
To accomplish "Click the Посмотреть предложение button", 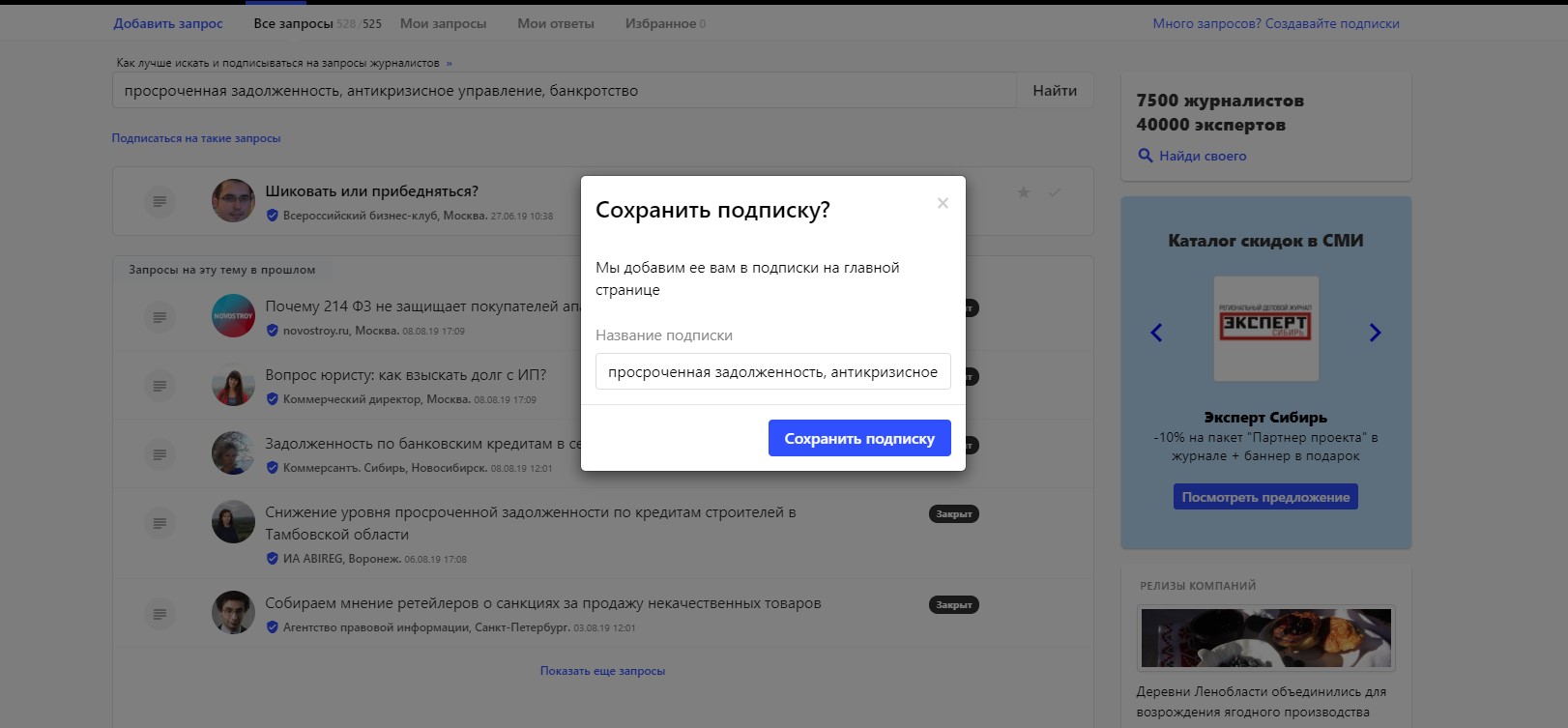I will click(1265, 497).
